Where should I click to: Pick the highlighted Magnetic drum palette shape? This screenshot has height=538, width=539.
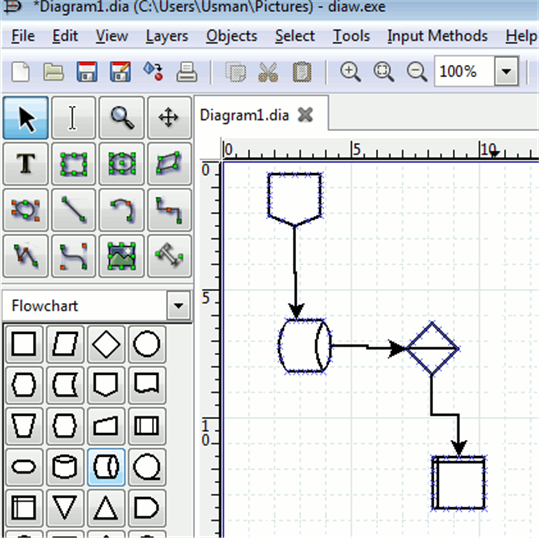106,467
